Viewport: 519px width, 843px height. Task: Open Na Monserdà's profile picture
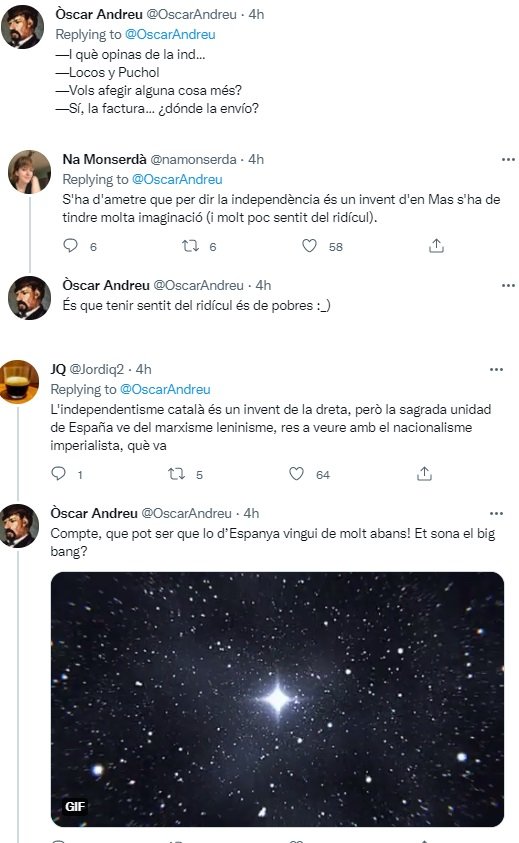29,172
